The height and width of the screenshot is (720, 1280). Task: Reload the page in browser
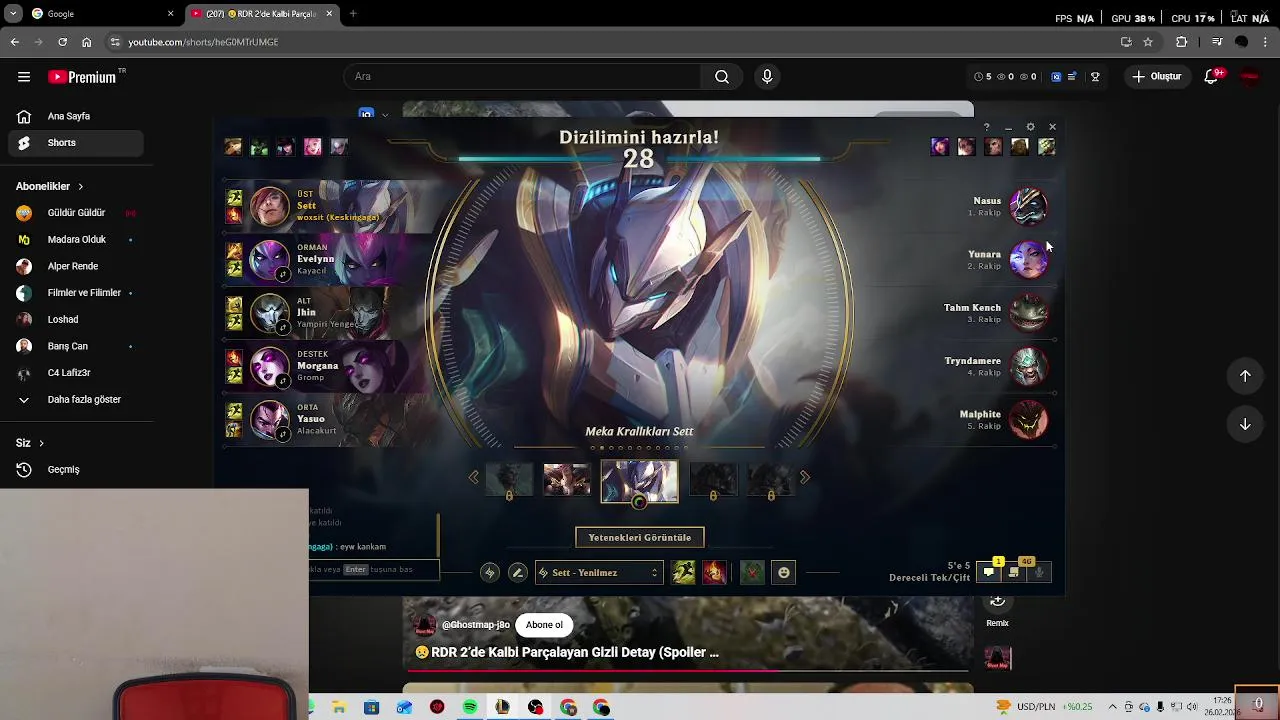click(62, 42)
